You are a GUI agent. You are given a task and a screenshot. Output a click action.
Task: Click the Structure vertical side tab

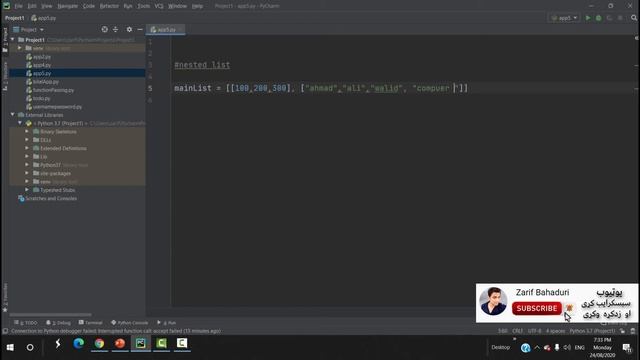(5, 76)
